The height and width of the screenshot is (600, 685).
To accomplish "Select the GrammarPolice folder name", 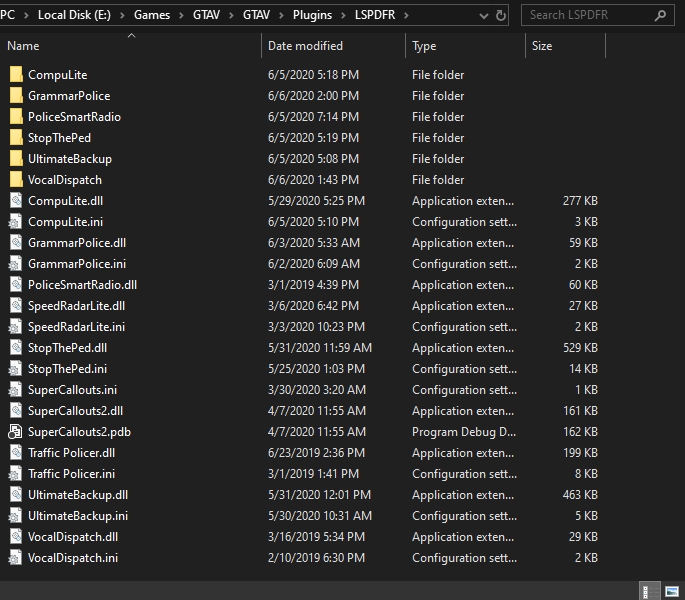I will click(69, 96).
